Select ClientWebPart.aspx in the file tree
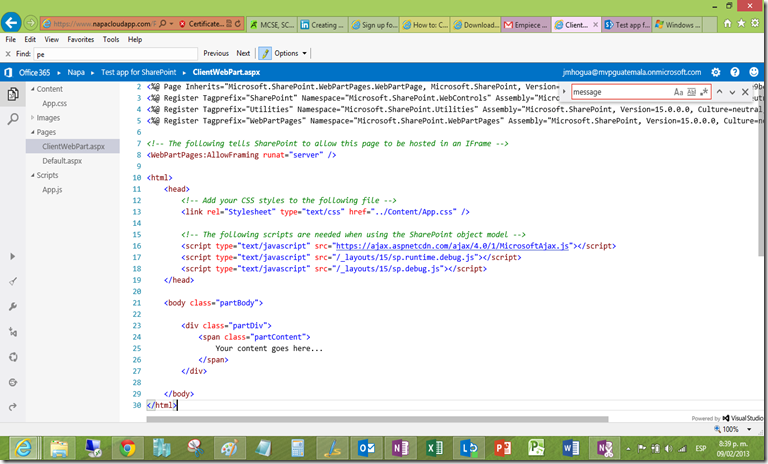Image resolution: width=768 pixels, height=464 pixels. click(72, 146)
